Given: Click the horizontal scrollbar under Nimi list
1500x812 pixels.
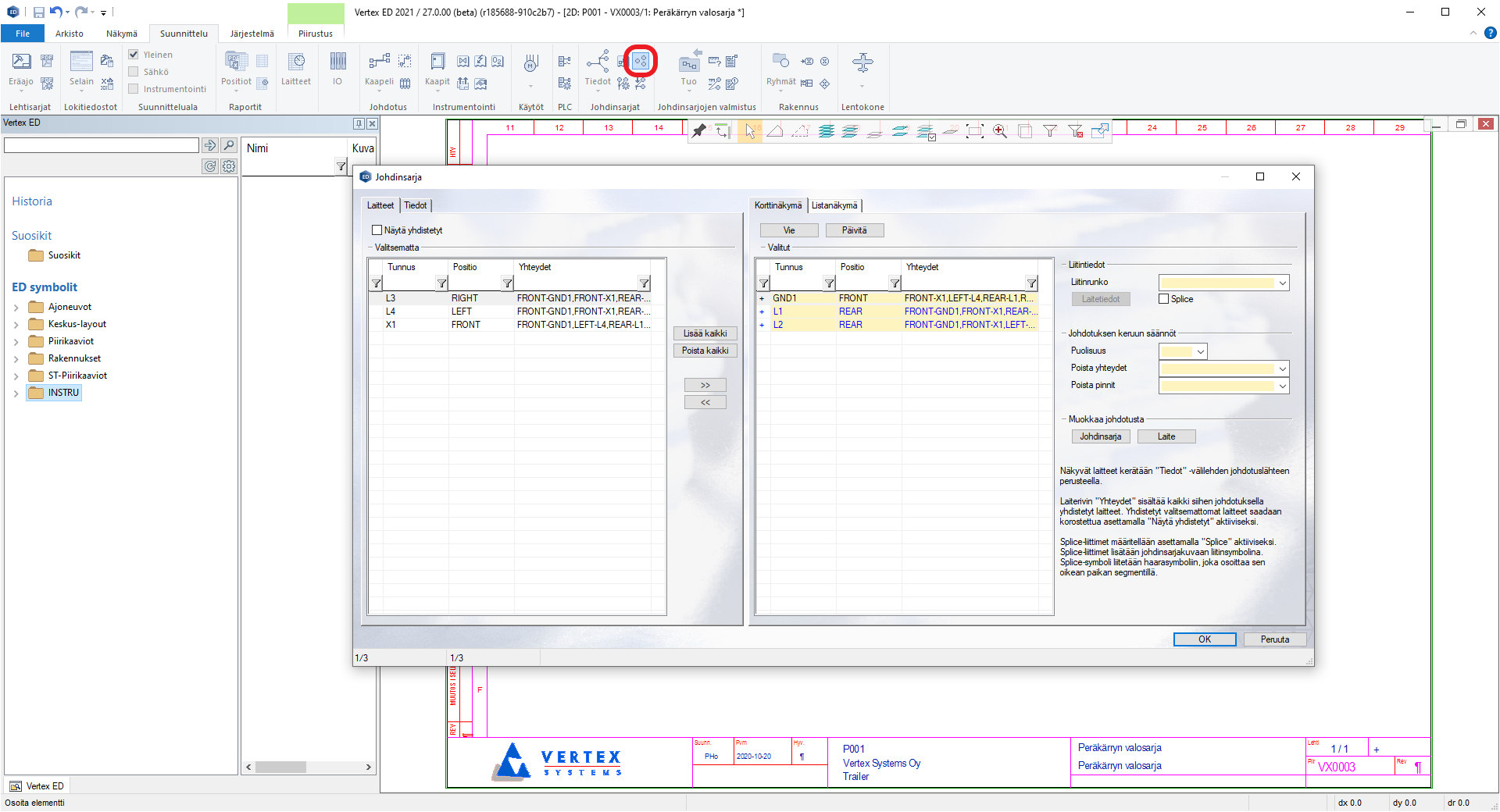Looking at the screenshot, I should click(x=280, y=767).
